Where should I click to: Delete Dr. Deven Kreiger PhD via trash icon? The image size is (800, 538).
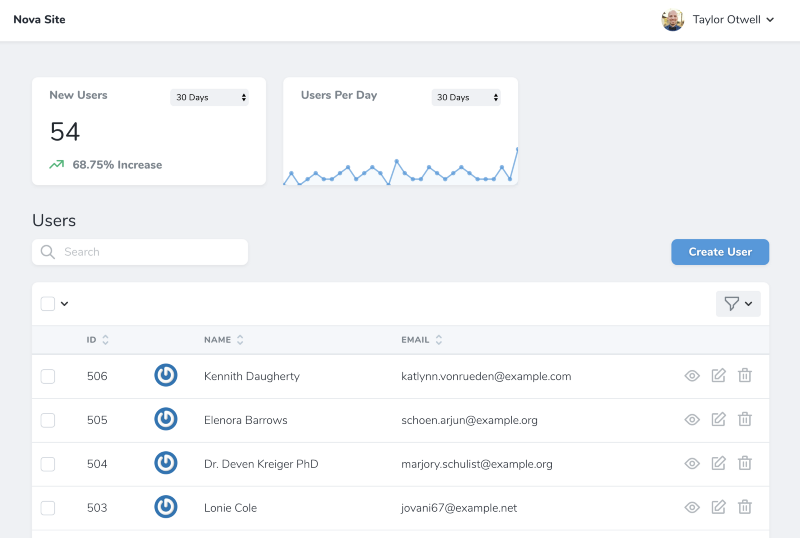[x=745, y=464]
